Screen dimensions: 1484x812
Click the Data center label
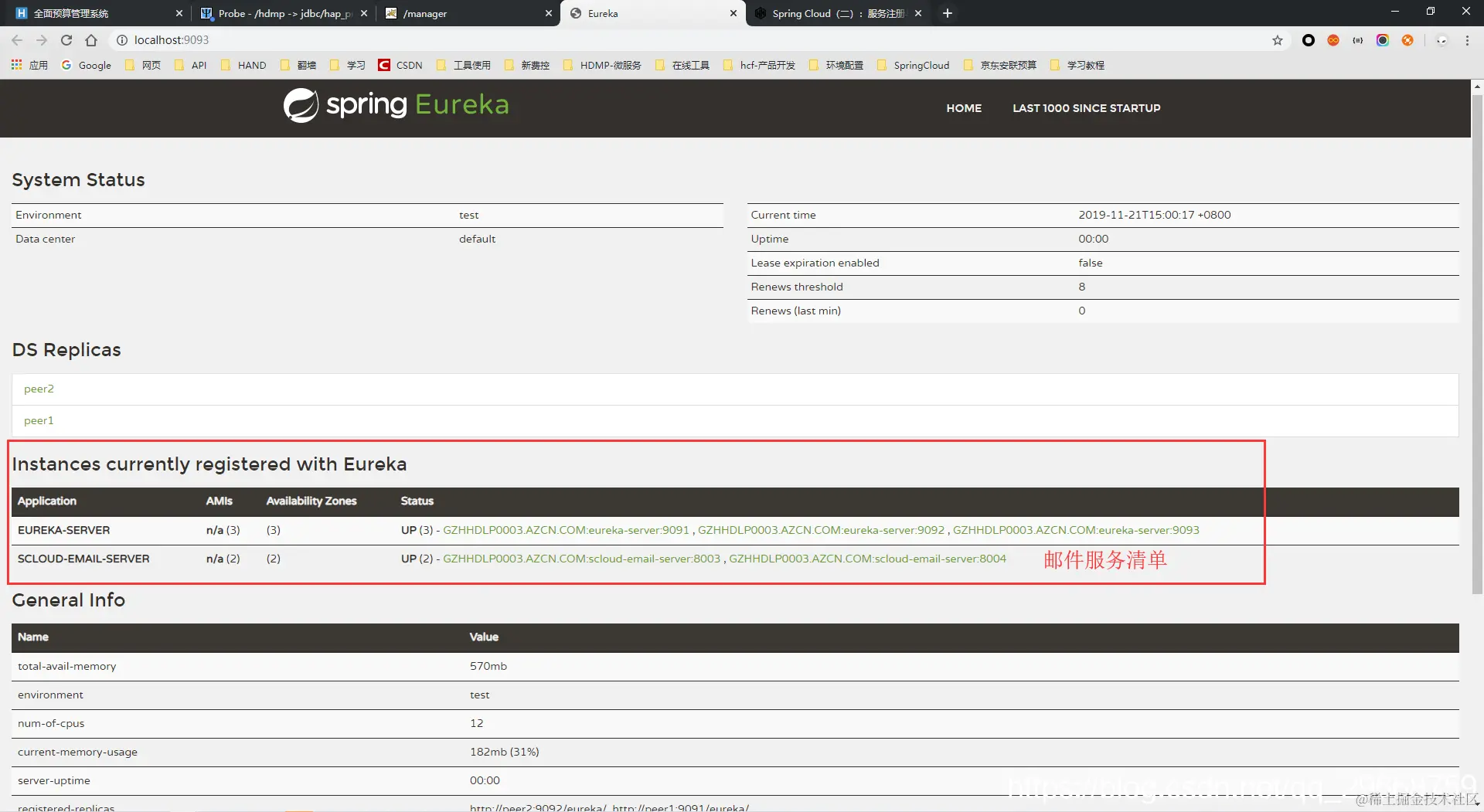pos(45,239)
